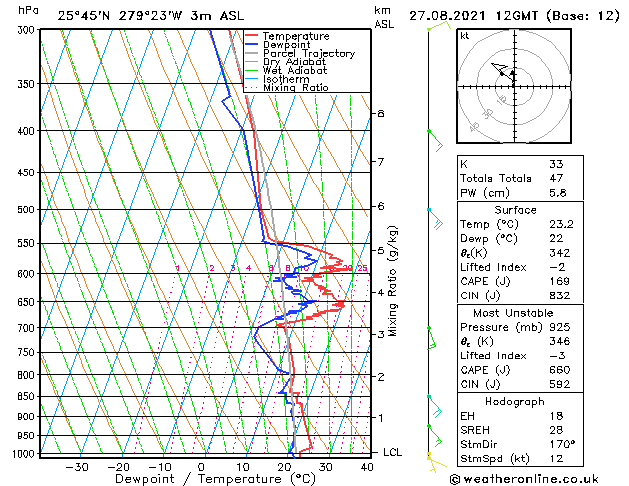This screenshot has width=629, height=486.
Task: Click the Mixing Ratio legend entry
Action: 287,87
